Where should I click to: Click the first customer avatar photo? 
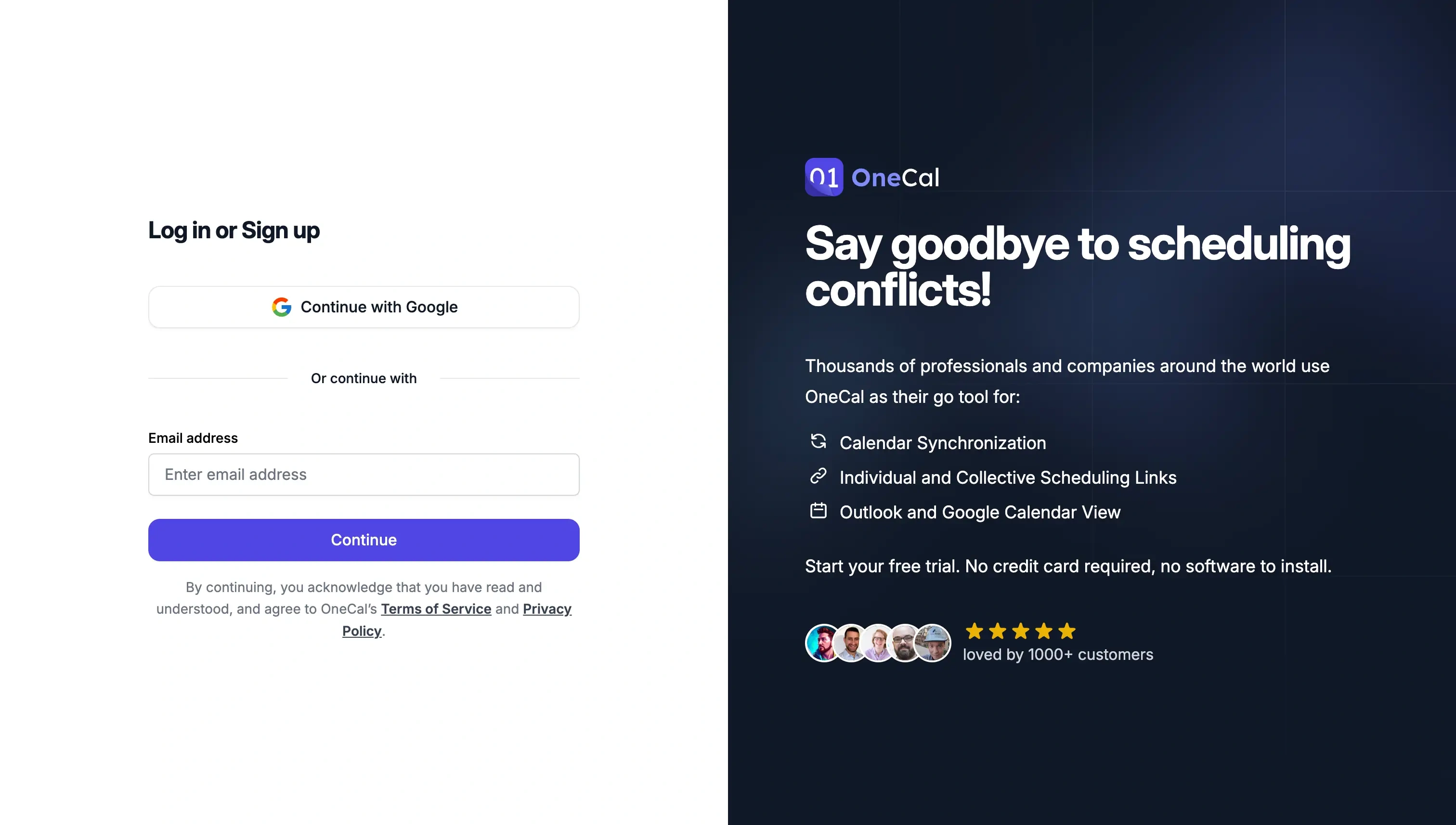(x=820, y=641)
